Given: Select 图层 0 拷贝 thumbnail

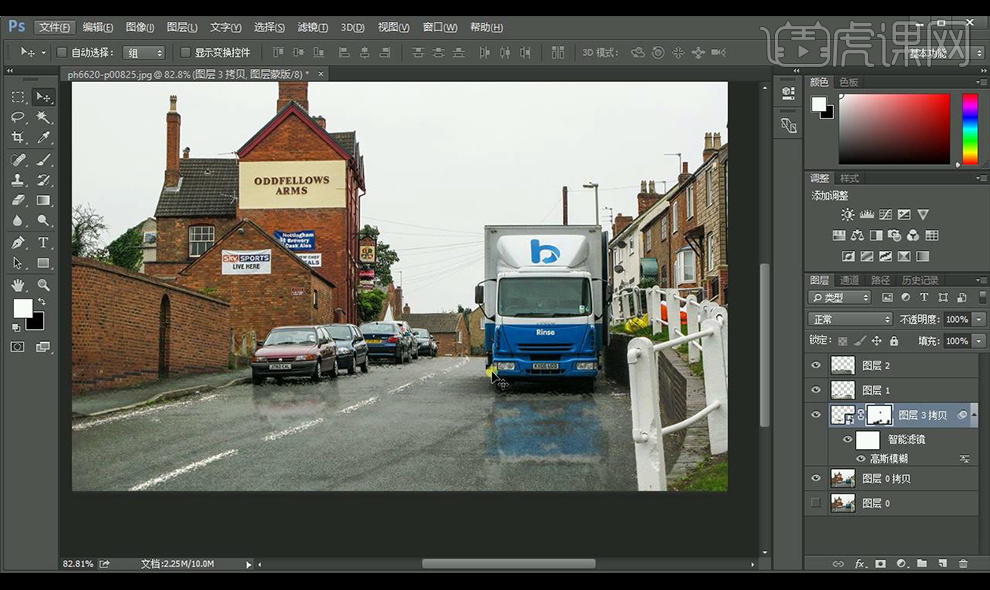Looking at the screenshot, I should point(842,478).
